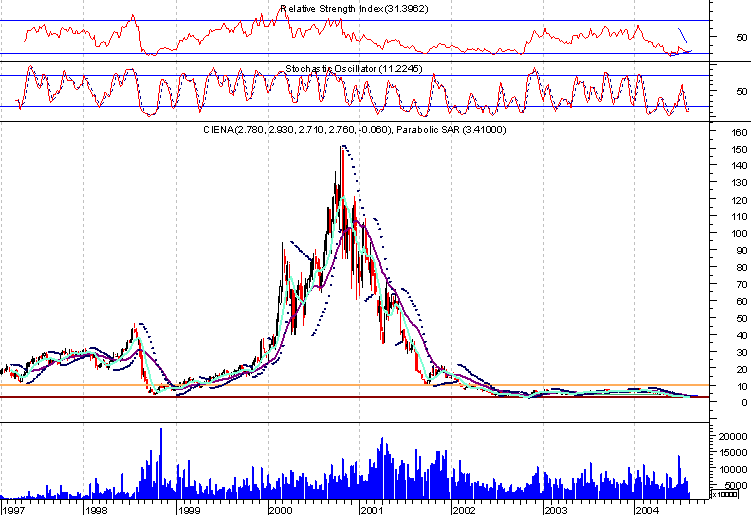Click the 30 price axis label
This screenshot has width=751, height=515.
741,353
